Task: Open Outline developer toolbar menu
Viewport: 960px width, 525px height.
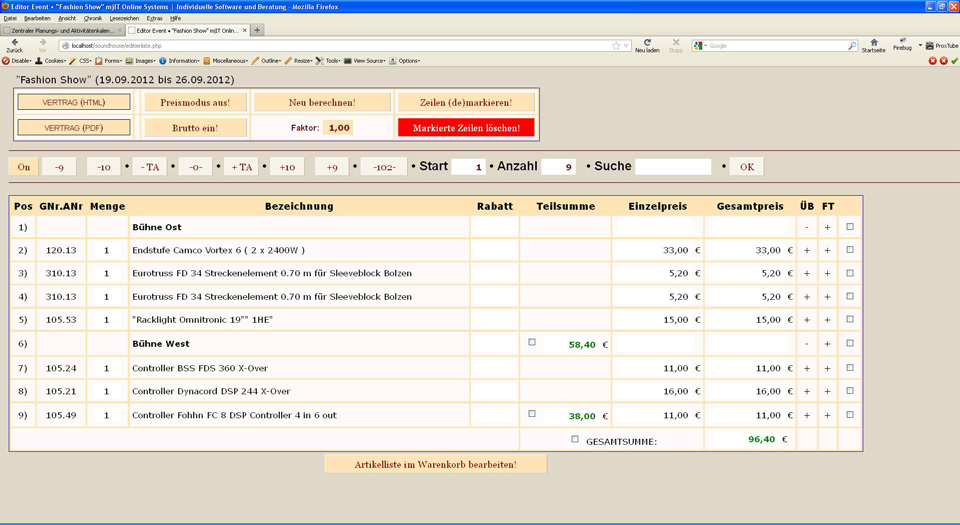Action: 266,61
